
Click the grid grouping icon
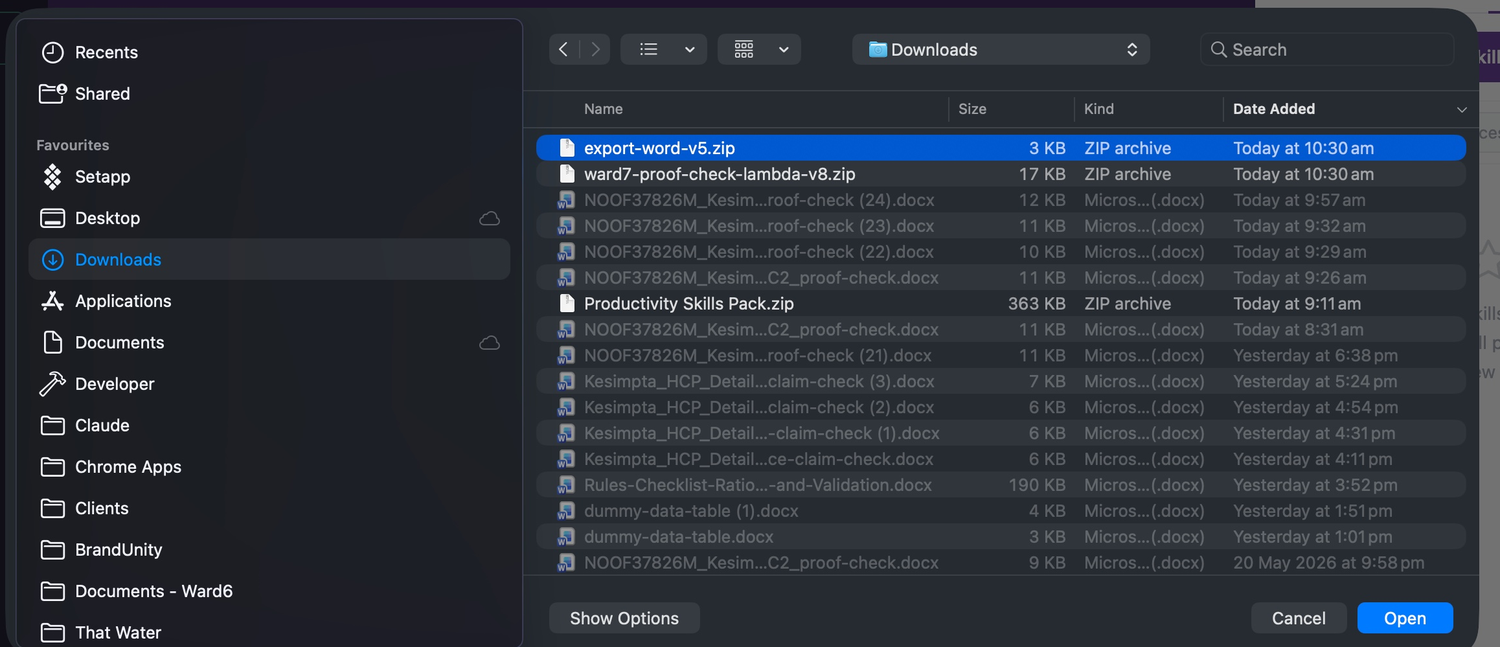[744, 49]
